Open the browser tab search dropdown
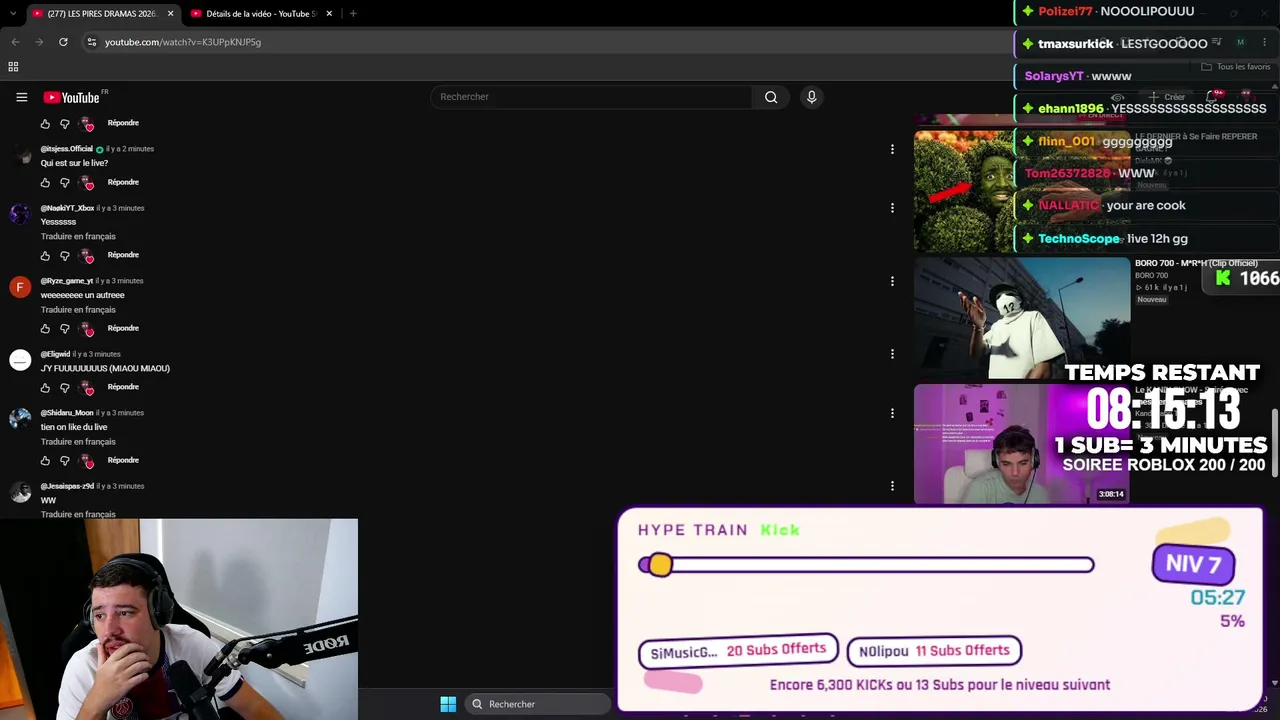 coord(12,13)
